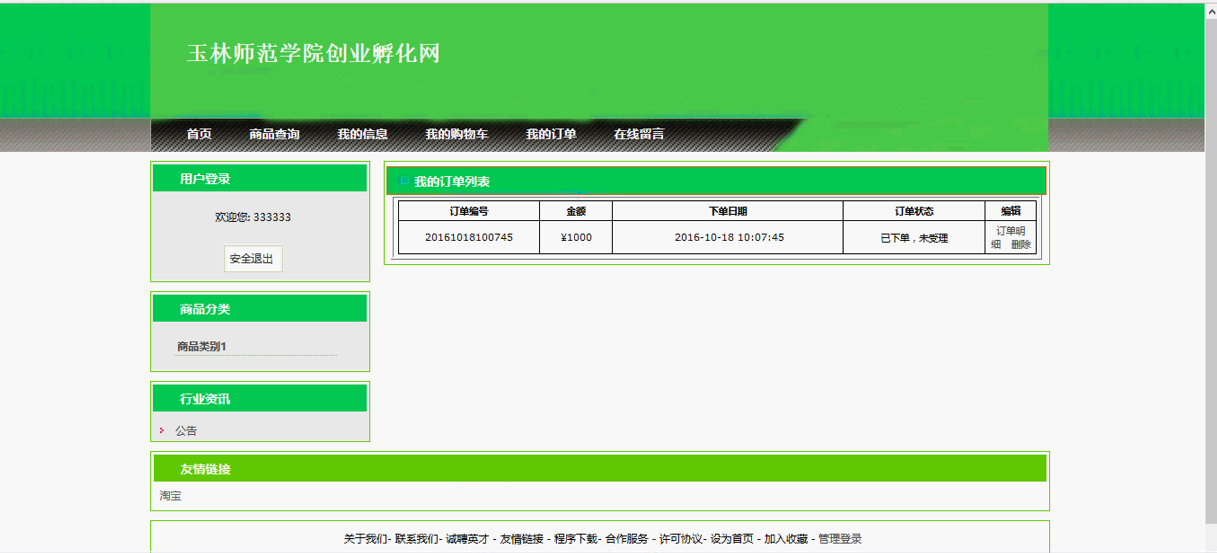The height and width of the screenshot is (553, 1217).
Task: Open 我的购物车 in the navigation bar
Action: 456,134
